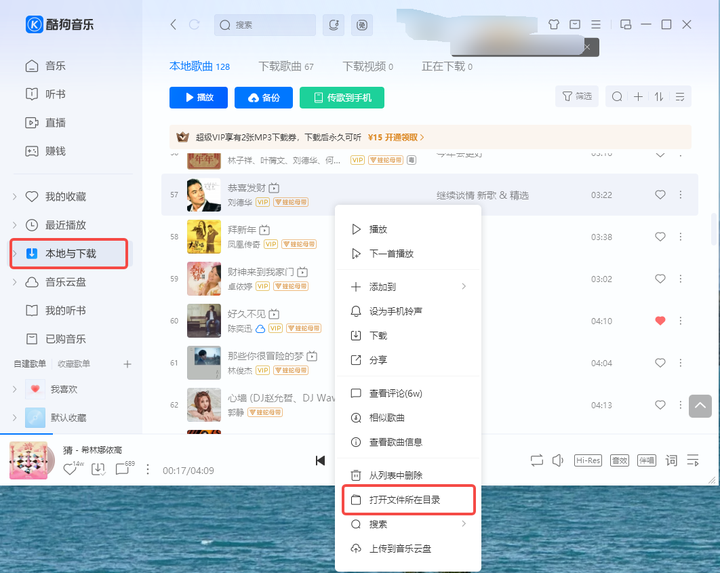
Task: Click inside the top 搜索 field
Action: click(x=265, y=25)
